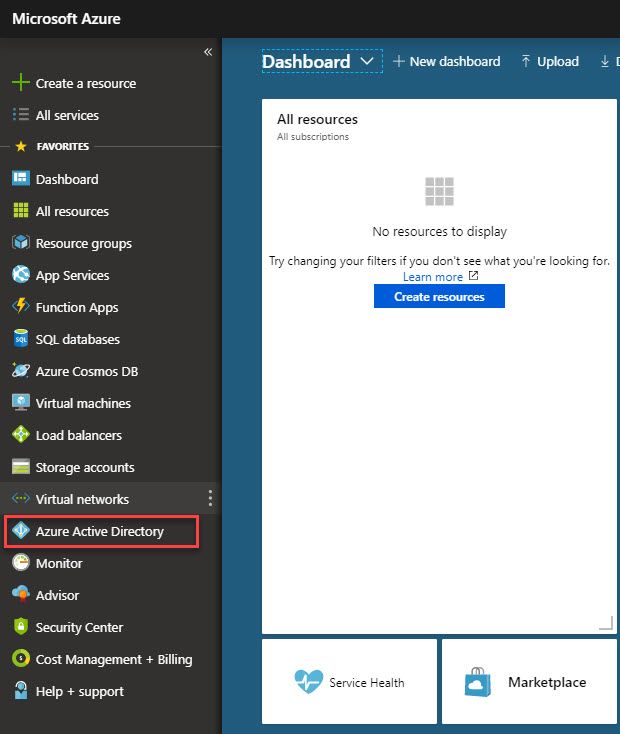This screenshot has width=620, height=734.
Task: Grab the All resources tile corner handle
Action: point(606,624)
